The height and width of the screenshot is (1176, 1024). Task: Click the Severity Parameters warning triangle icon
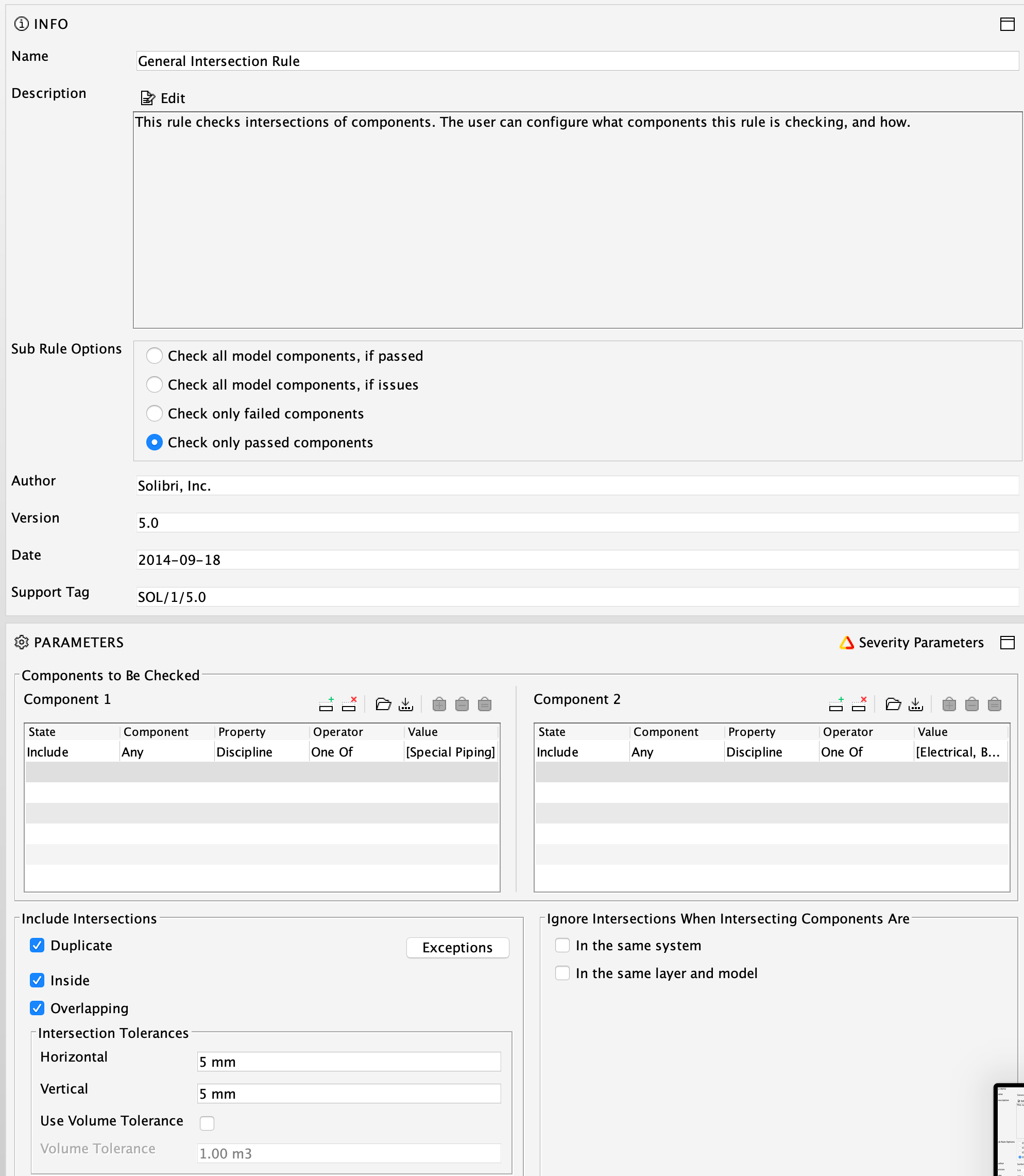(846, 643)
